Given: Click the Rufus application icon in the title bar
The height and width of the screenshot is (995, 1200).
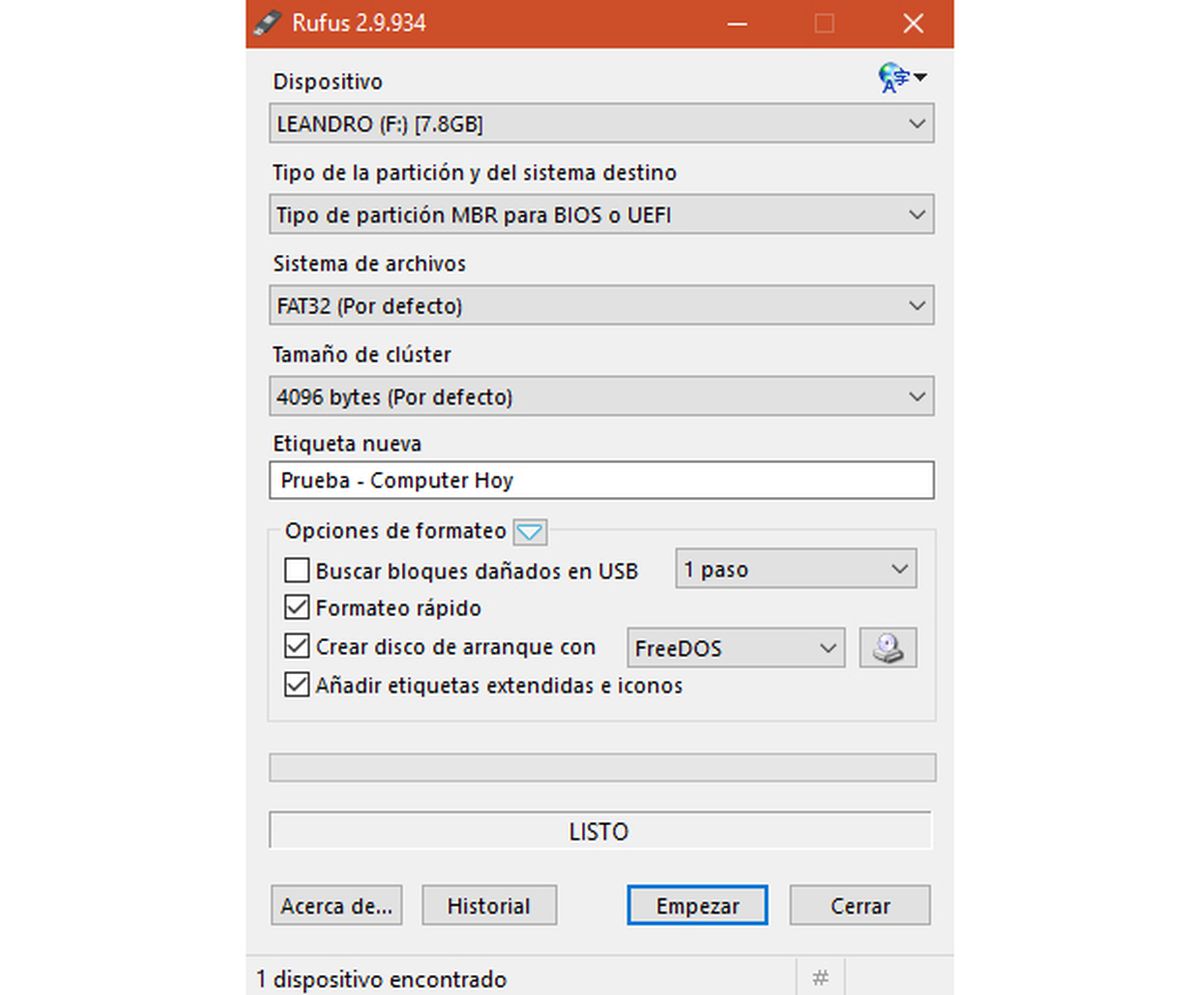Looking at the screenshot, I should (266, 22).
